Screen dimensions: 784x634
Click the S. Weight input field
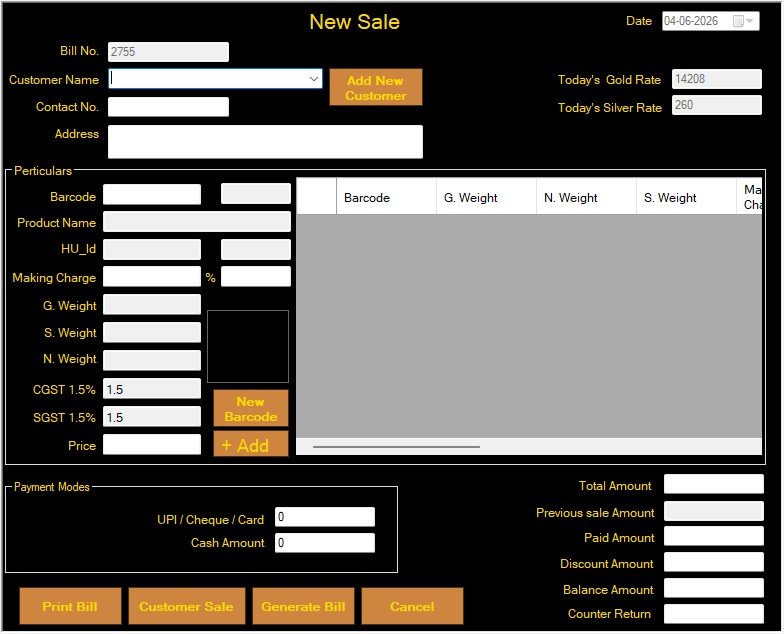point(152,332)
